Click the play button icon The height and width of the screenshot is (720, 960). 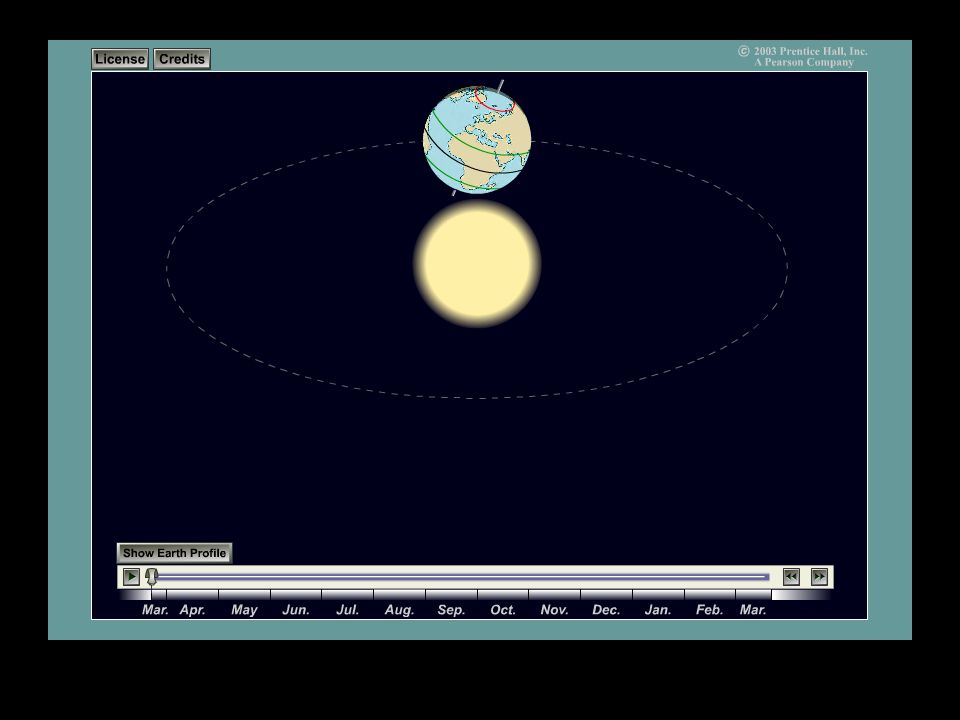click(x=131, y=577)
